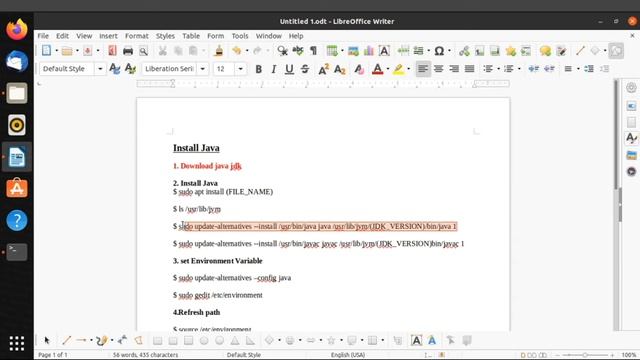Click the Open folder toolbar icon

pyautogui.click(x=67, y=51)
